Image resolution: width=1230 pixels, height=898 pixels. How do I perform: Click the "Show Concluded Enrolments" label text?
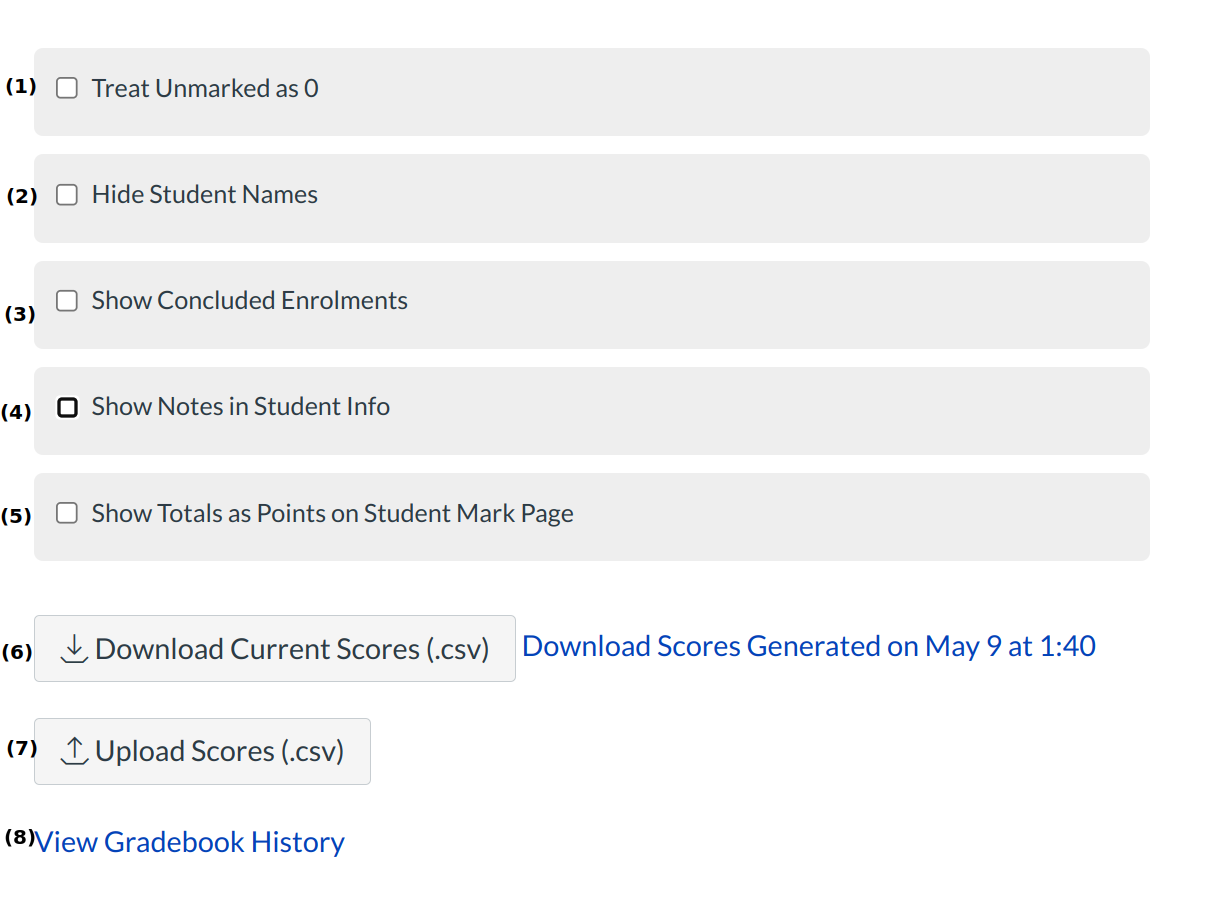(x=250, y=301)
